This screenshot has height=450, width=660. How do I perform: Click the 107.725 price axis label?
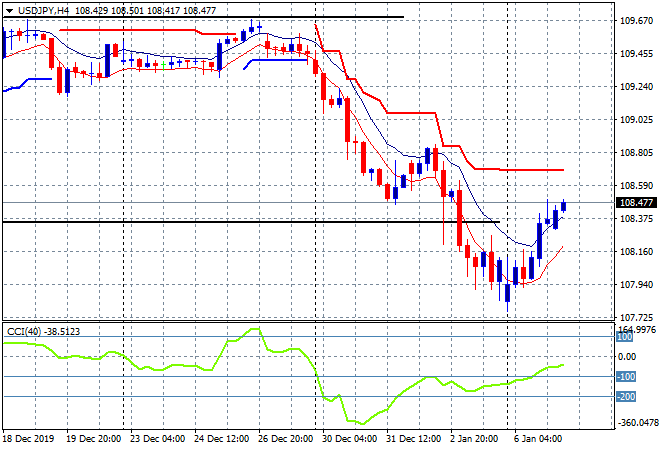point(636,317)
